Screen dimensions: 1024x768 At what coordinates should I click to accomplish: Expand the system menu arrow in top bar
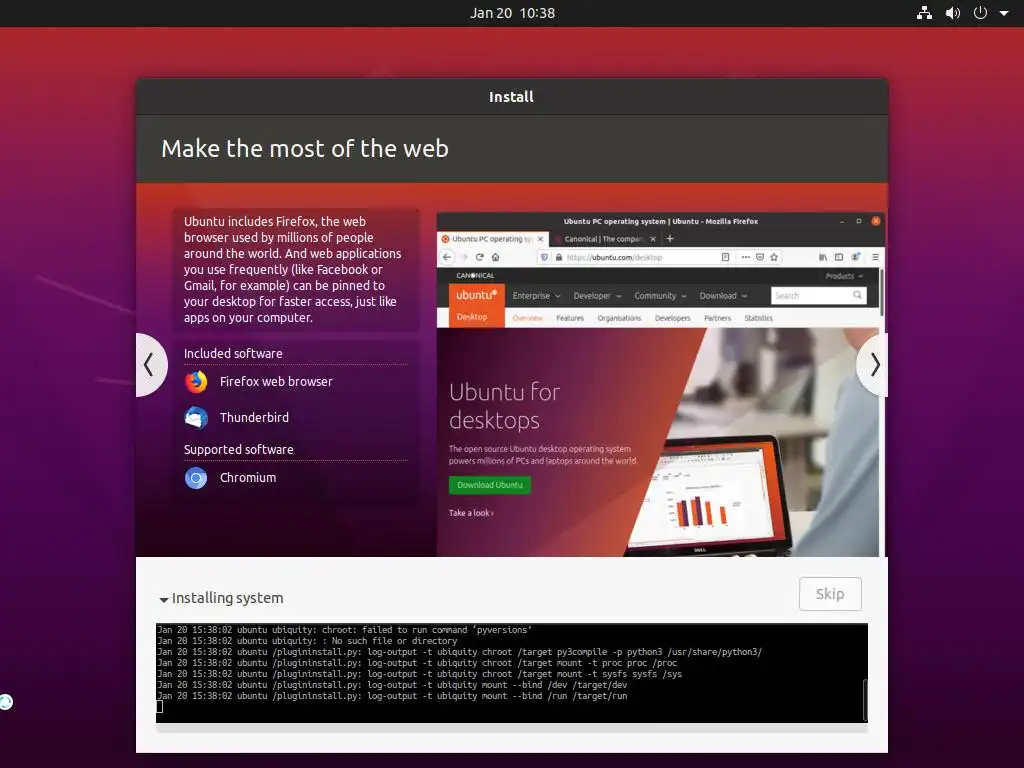pyautogui.click(x=1004, y=13)
